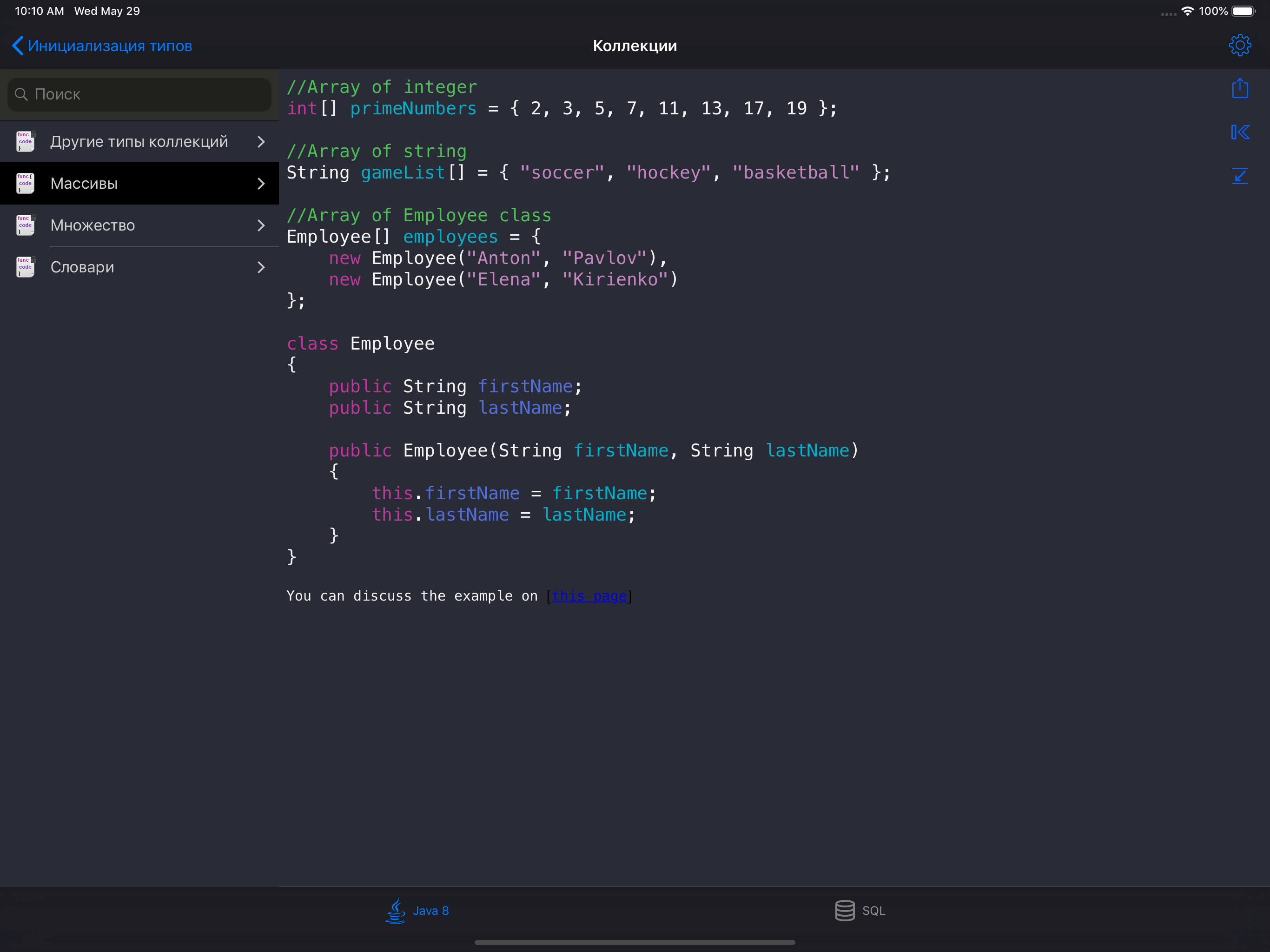
Task: Go back to Инициализация типов
Action: [x=102, y=46]
